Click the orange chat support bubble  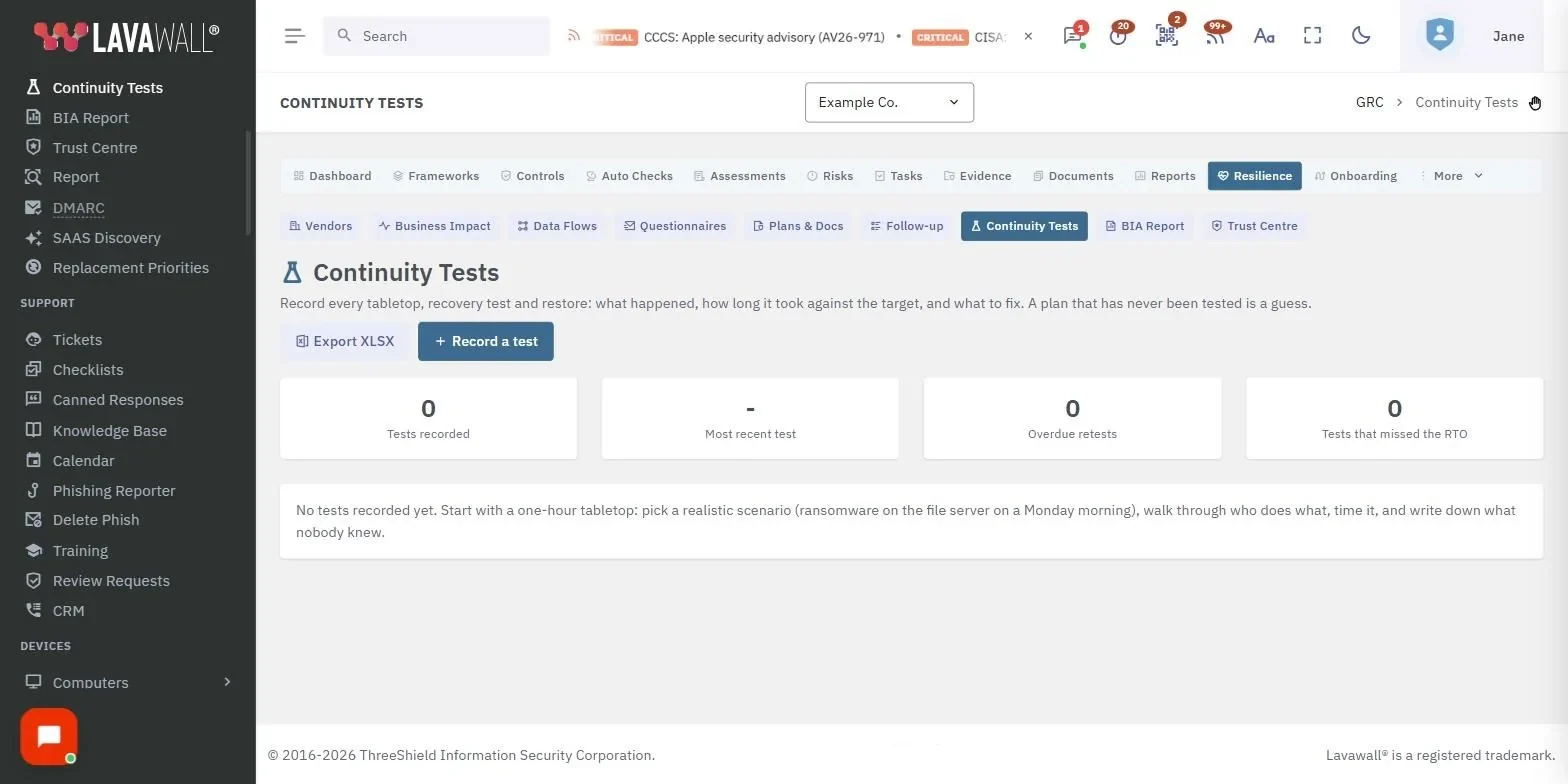tap(49, 737)
